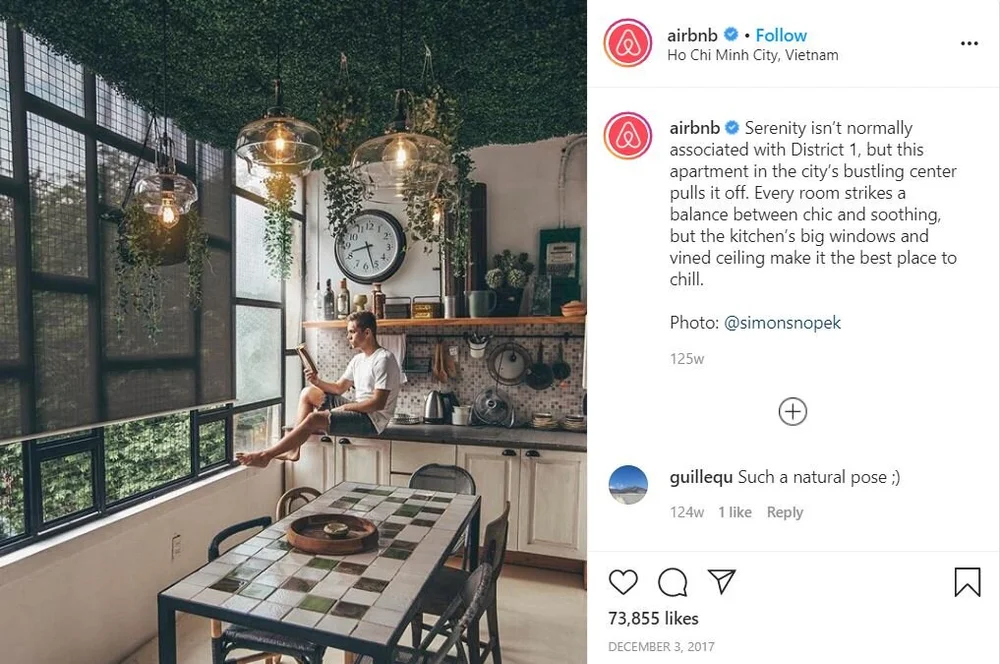This screenshot has height=664, width=1000.
Task: Click the kitchen apartment photo
Action: coord(293,332)
